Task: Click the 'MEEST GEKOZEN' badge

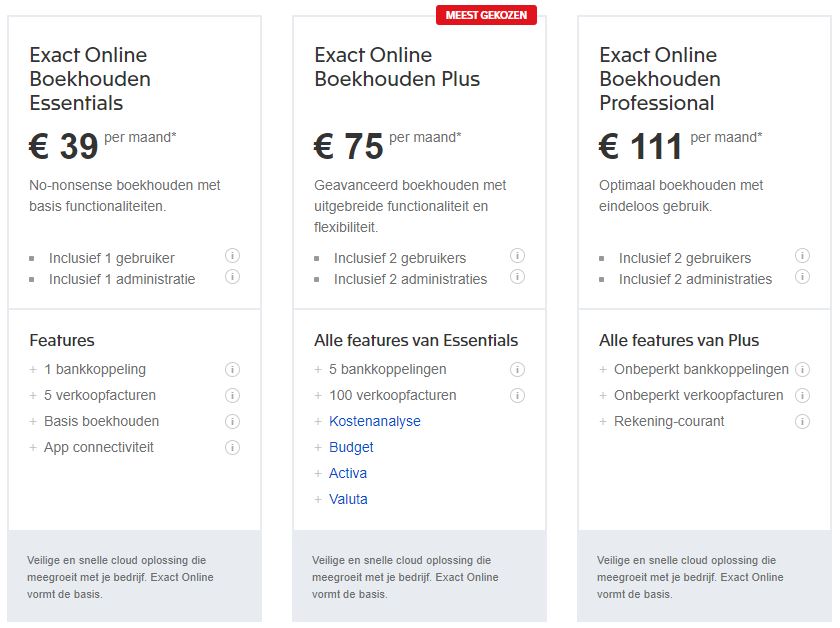Action: 486,15
